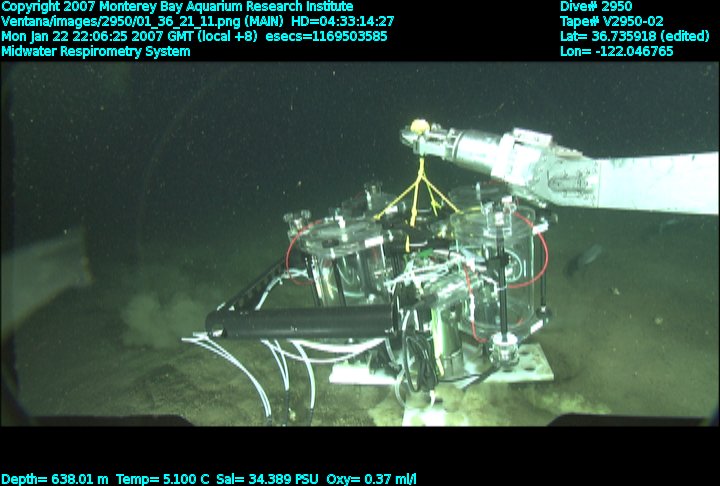The height and width of the screenshot is (486, 720).
Task: Click the copyright notice text at top
Action: pos(177,7)
